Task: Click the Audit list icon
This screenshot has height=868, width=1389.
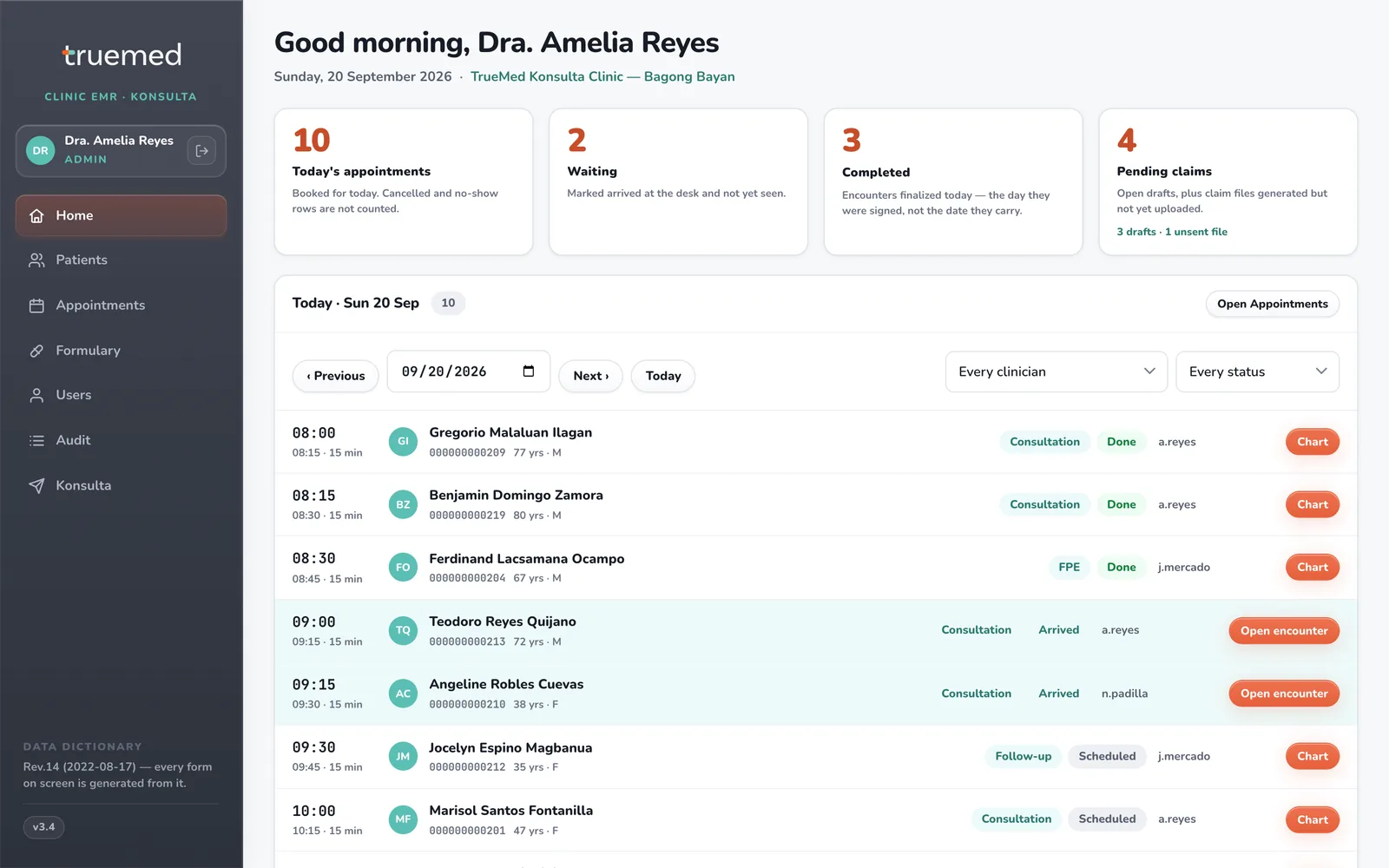Action: click(36, 440)
